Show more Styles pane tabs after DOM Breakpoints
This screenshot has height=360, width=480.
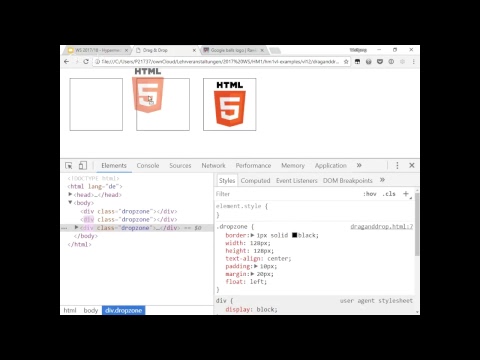382,180
